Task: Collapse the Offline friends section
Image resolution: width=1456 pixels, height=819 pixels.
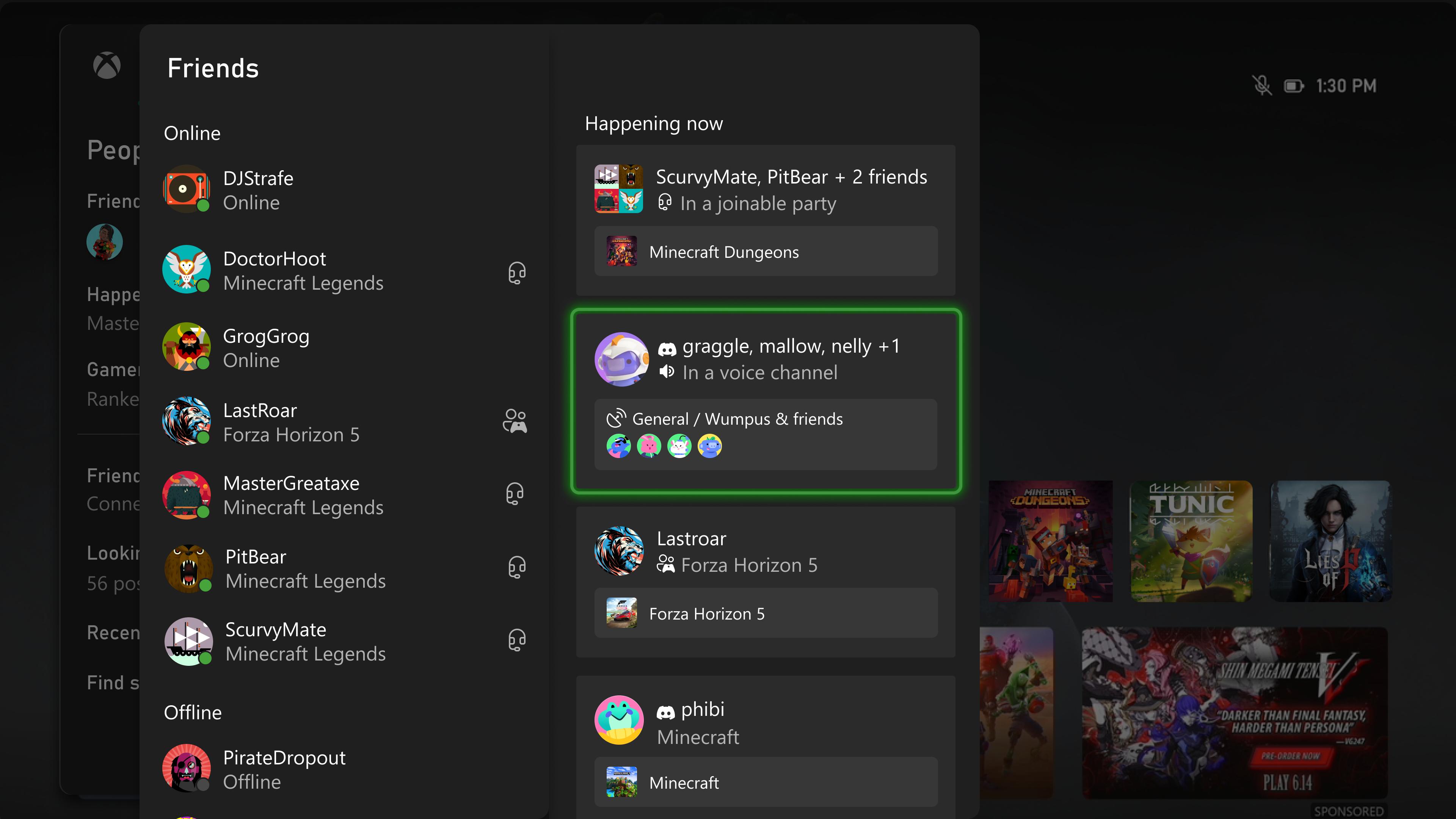Action: 193,712
